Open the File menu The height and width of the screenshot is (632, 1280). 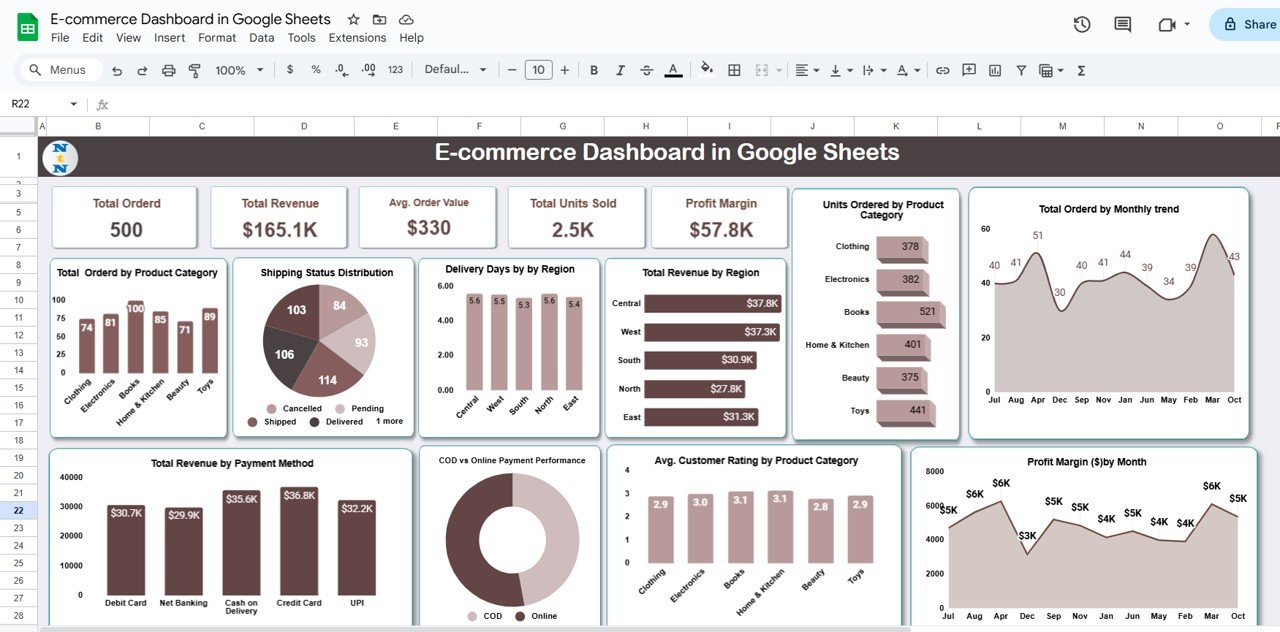pyautogui.click(x=60, y=38)
